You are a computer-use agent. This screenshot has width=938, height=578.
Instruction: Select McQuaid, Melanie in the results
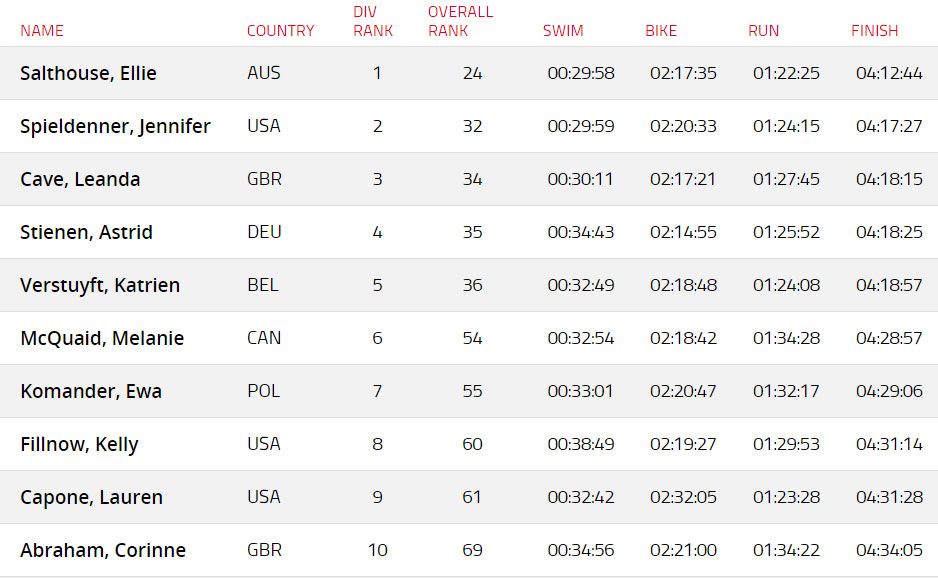(102, 338)
